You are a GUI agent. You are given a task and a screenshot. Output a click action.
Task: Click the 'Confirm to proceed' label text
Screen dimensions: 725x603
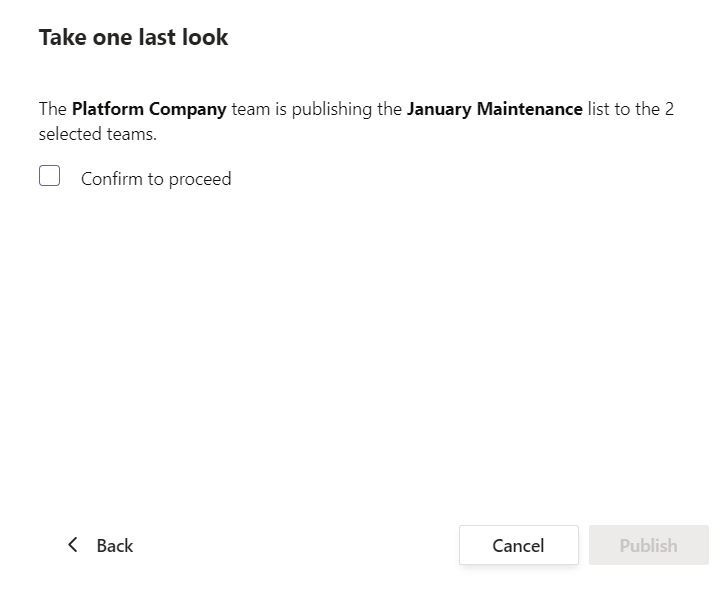[x=156, y=179]
